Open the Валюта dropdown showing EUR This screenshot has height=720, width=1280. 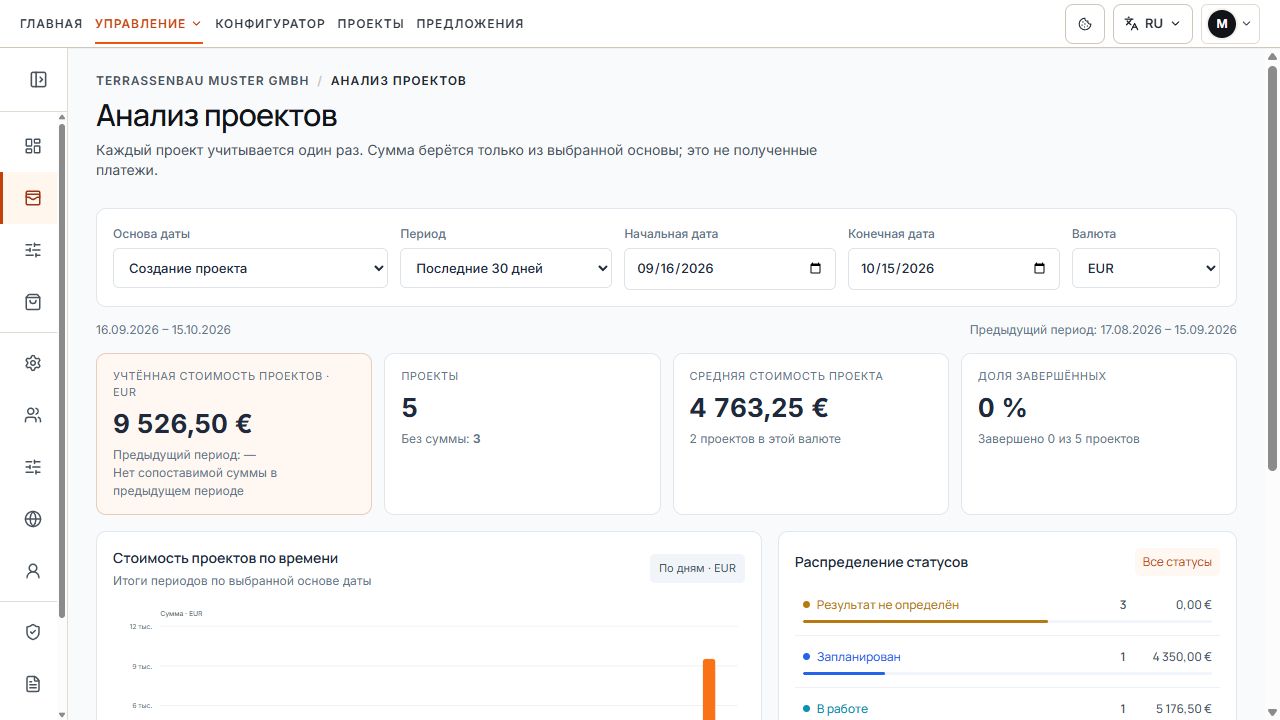(x=1146, y=268)
